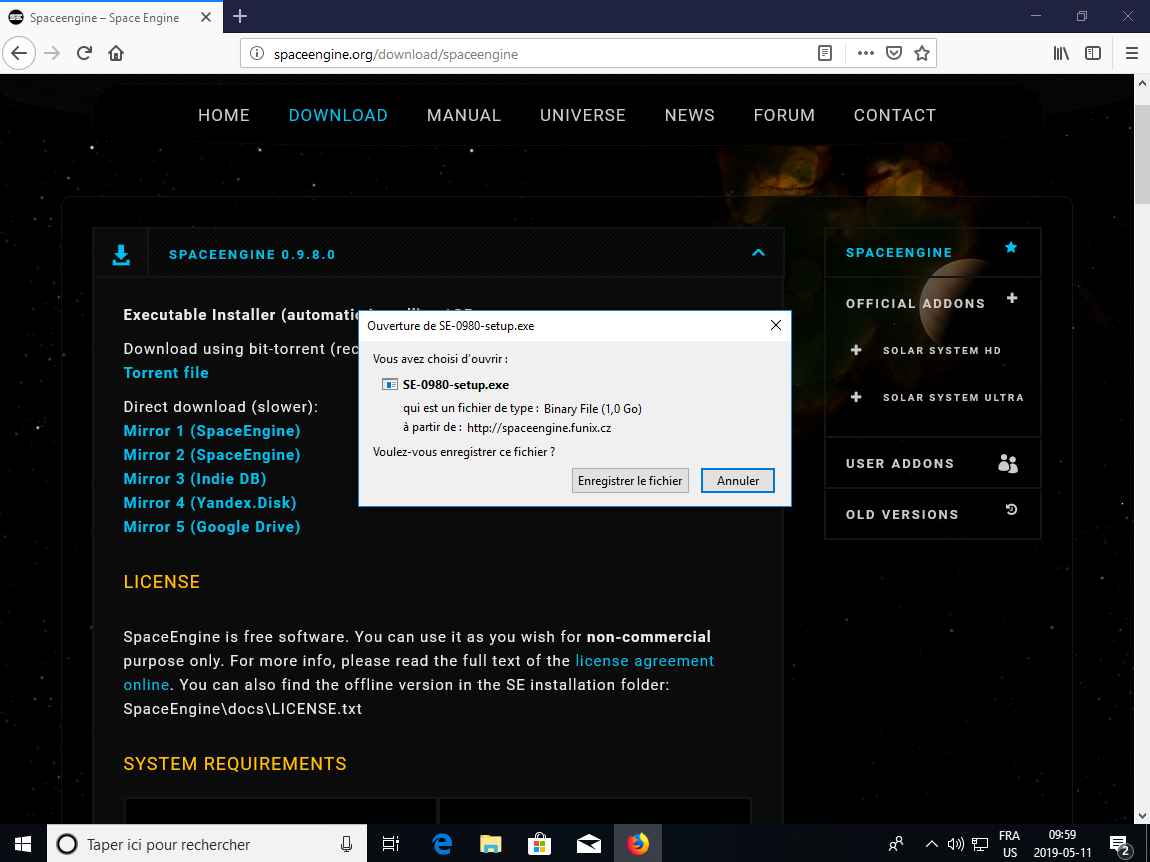
Task: Click the Pocket save icon
Action: pos(894,53)
